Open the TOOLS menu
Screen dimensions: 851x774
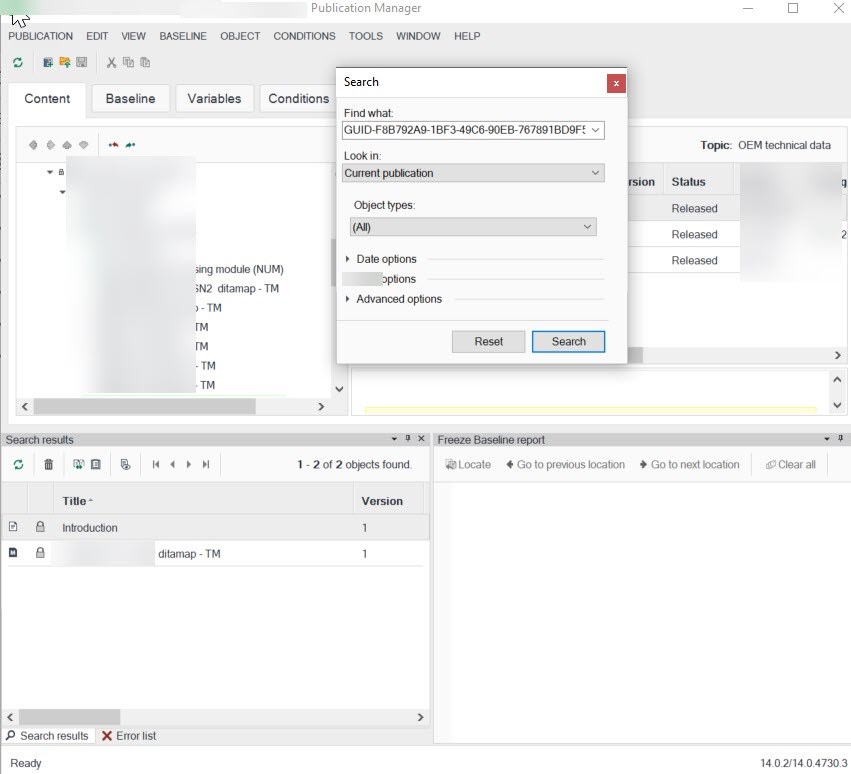point(365,36)
